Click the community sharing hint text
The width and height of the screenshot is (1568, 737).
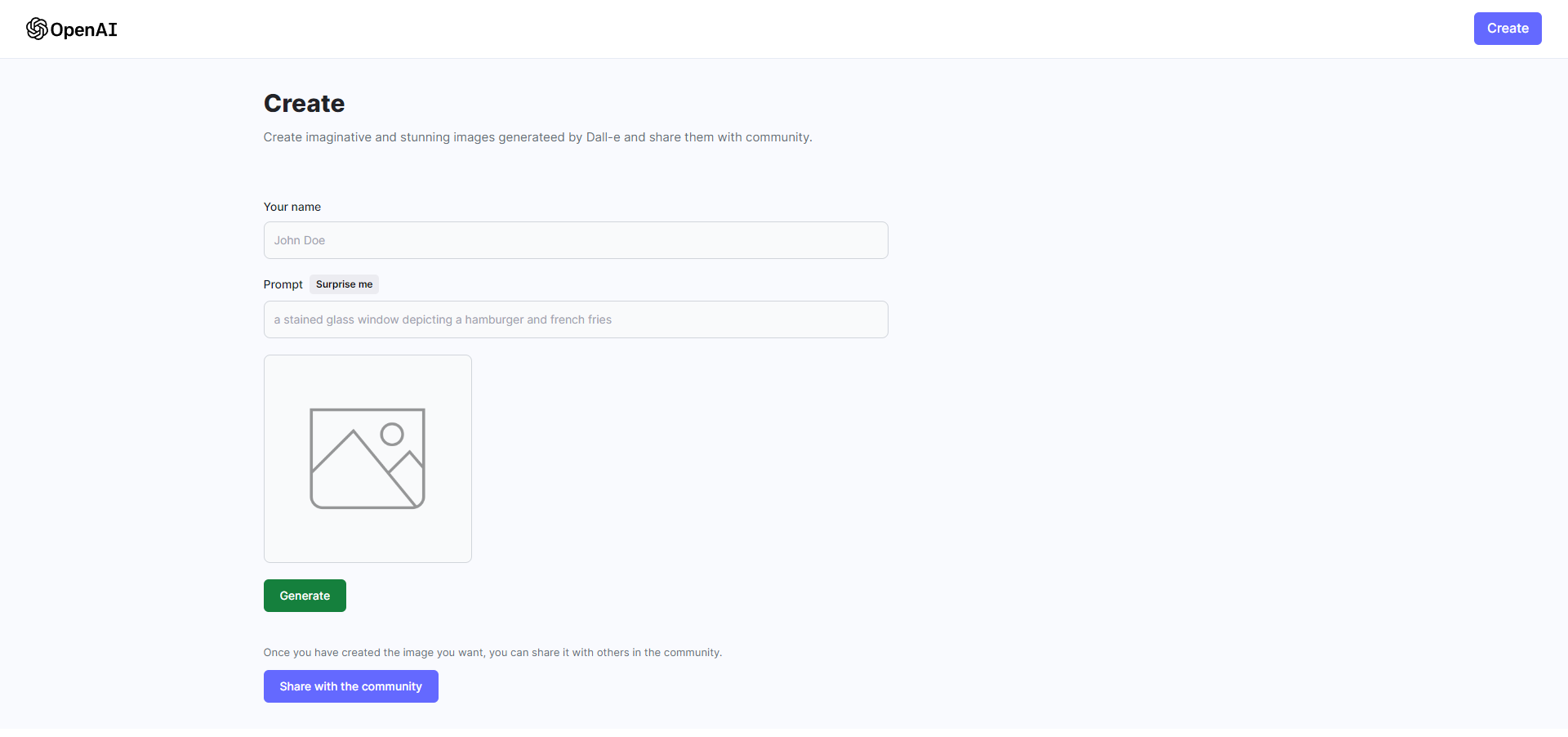click(492, 652)
